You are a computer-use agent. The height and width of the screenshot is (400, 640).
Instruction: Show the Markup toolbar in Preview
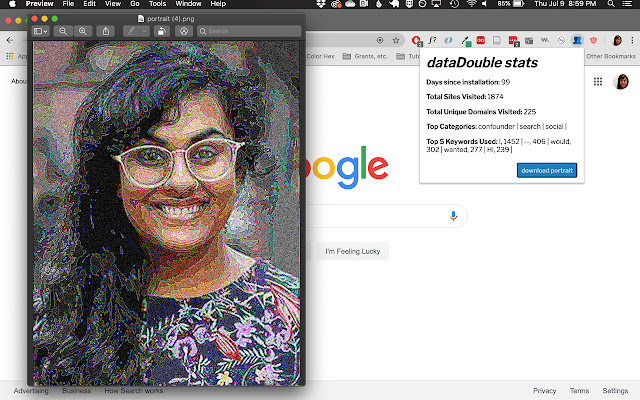pos(183,31)
